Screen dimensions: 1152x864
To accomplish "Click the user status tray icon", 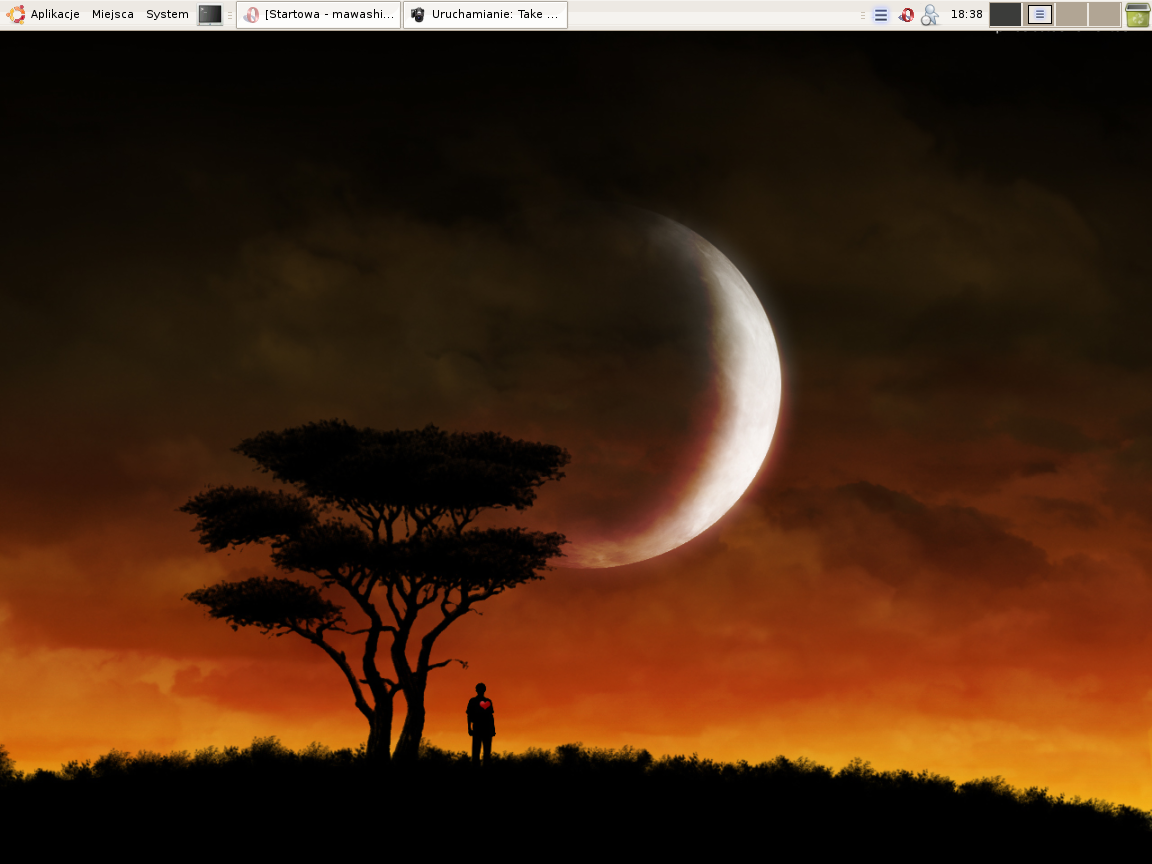I will point(930,15).
